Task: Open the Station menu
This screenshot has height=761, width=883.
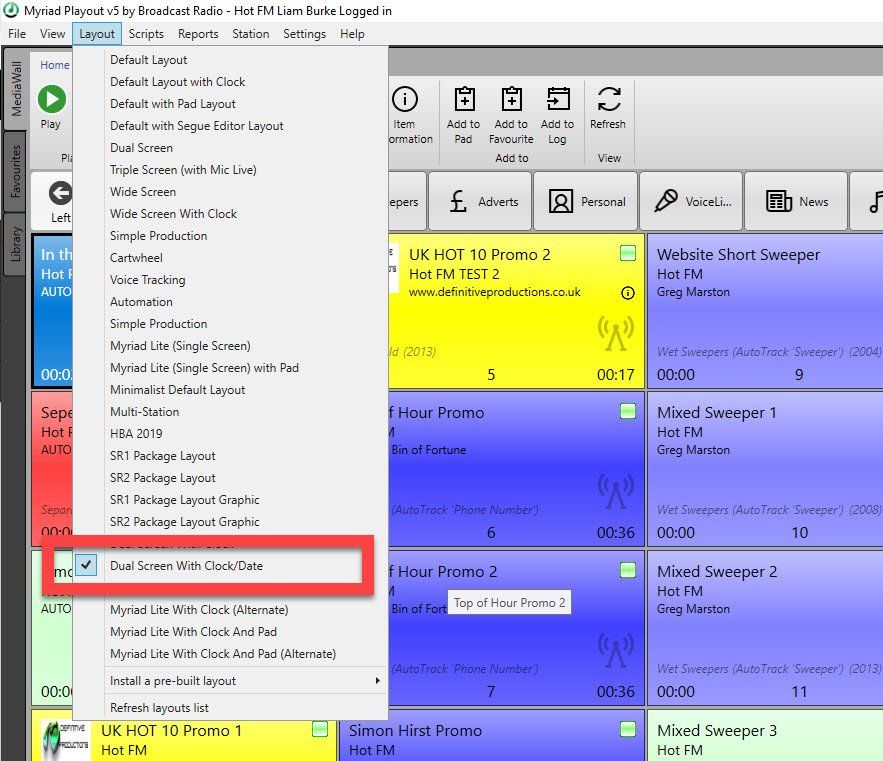Action: pyautogui.click(x=251, y=34)
